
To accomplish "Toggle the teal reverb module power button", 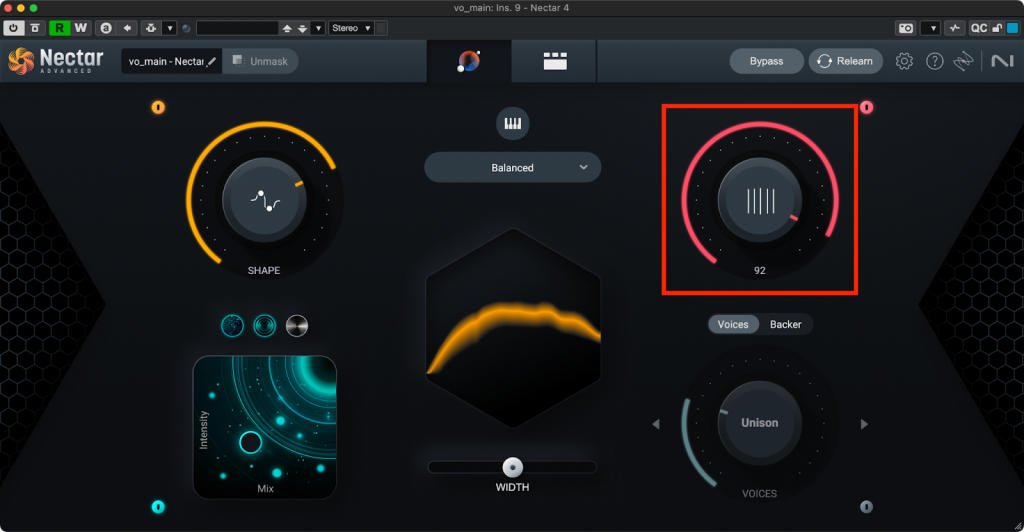I will click(158, 507).
